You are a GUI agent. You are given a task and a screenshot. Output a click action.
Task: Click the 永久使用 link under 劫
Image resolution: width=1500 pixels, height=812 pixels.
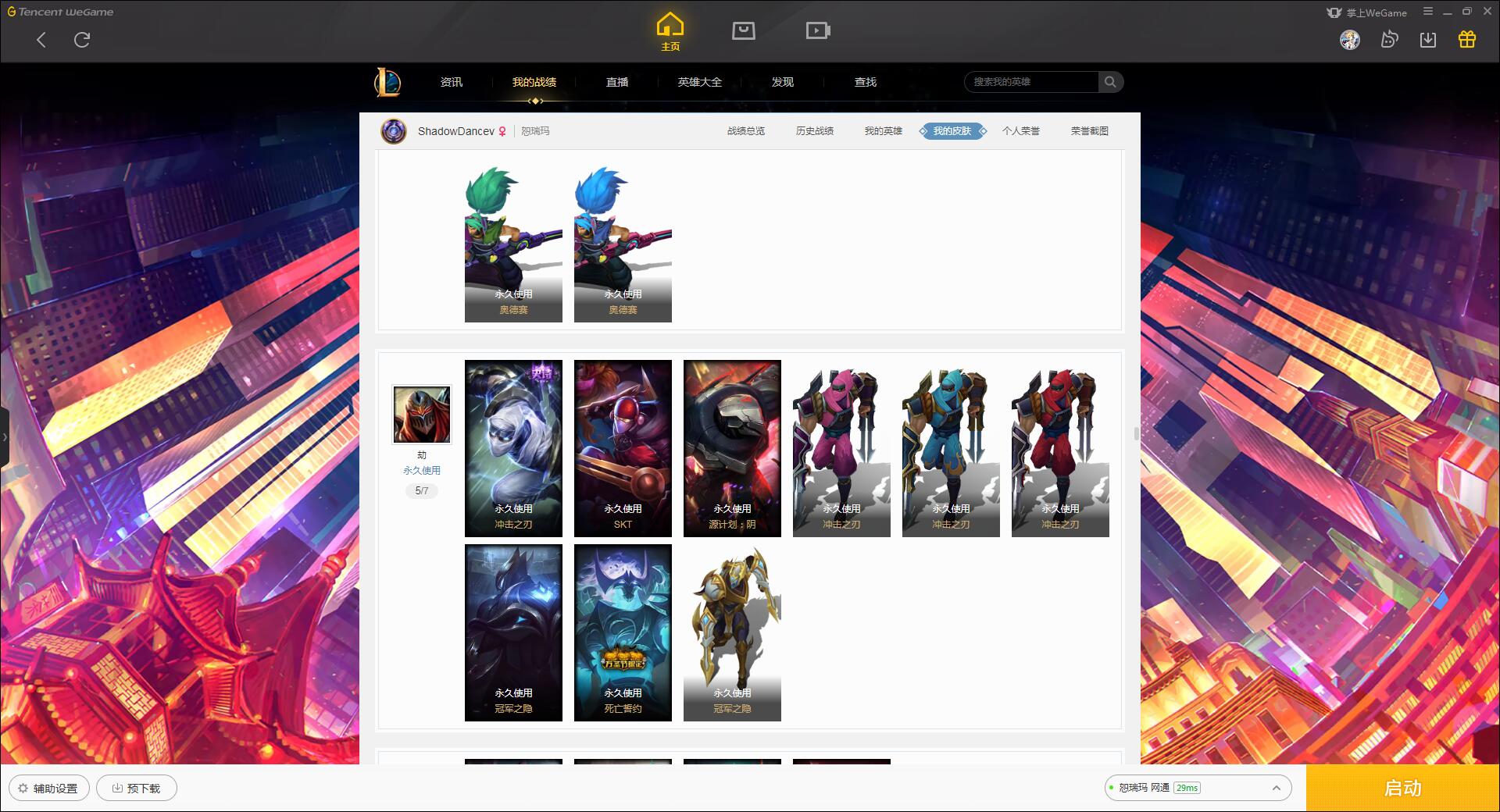click(422, 471)
